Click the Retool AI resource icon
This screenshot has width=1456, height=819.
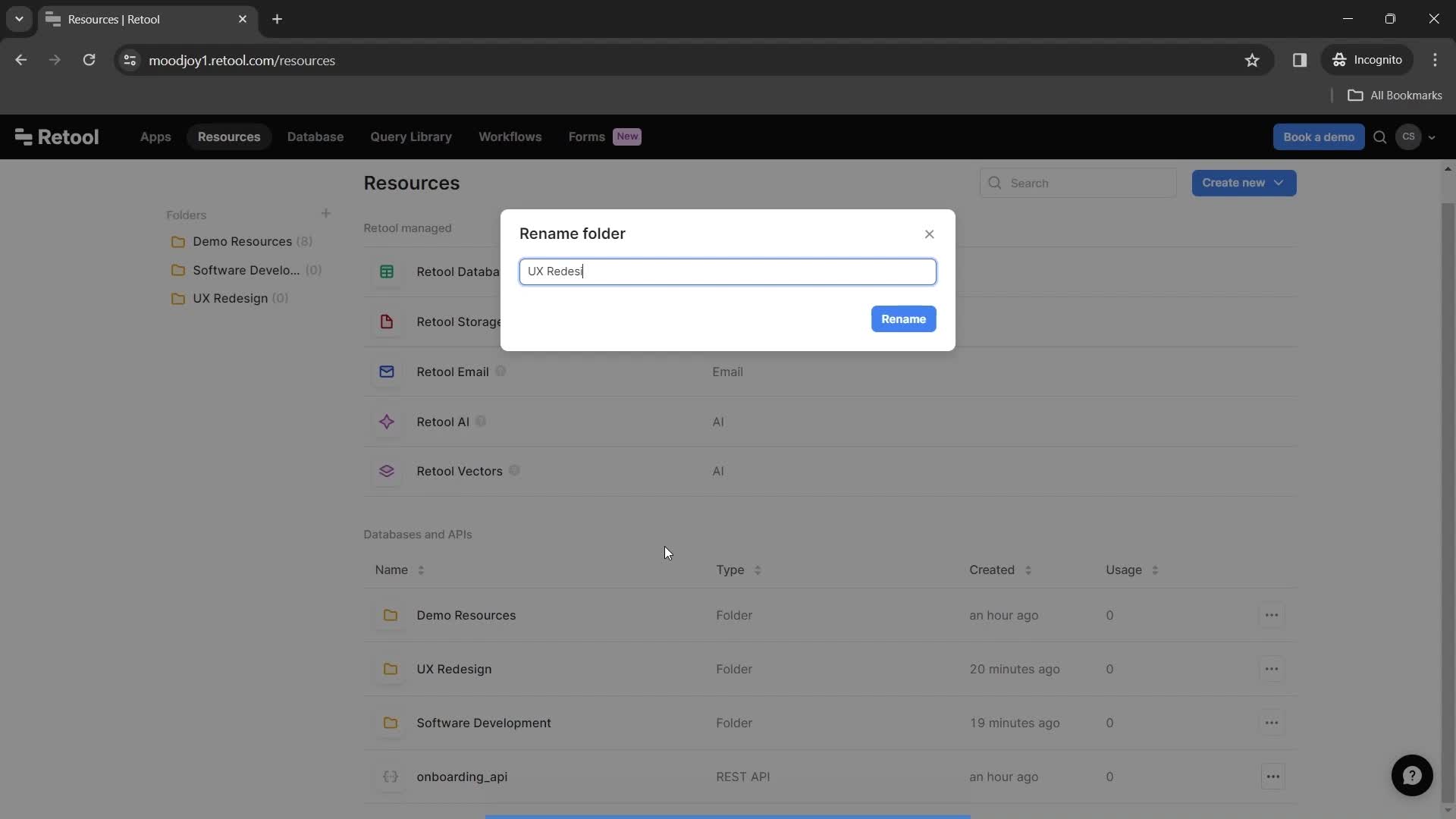tap(387, 421)
